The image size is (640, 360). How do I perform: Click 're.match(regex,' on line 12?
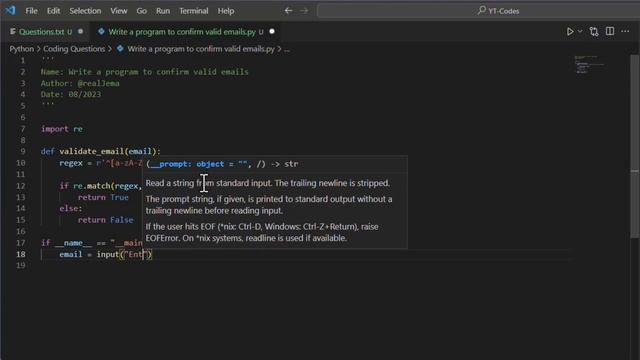tap(107, 186)
